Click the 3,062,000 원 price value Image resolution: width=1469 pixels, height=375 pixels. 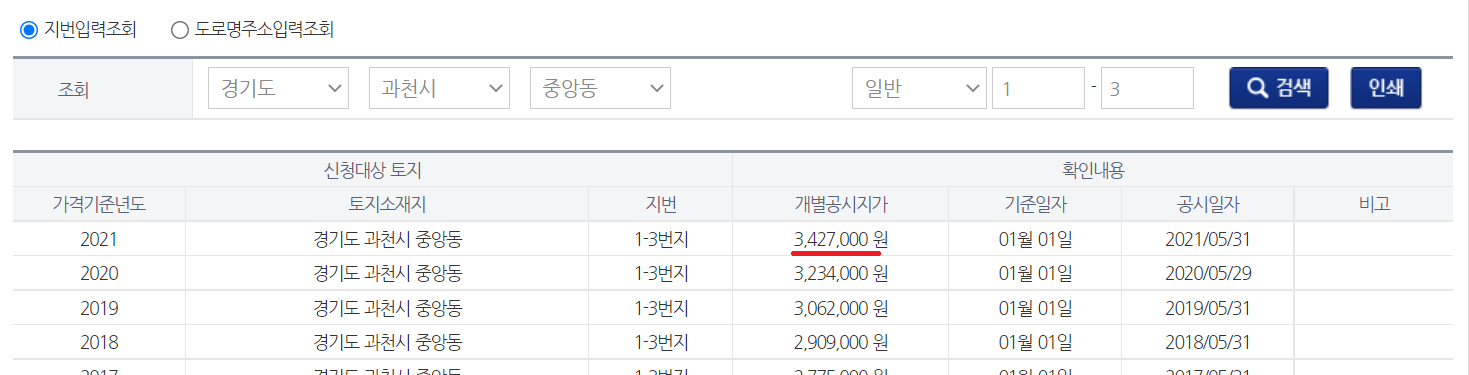[x=841, y=308]
